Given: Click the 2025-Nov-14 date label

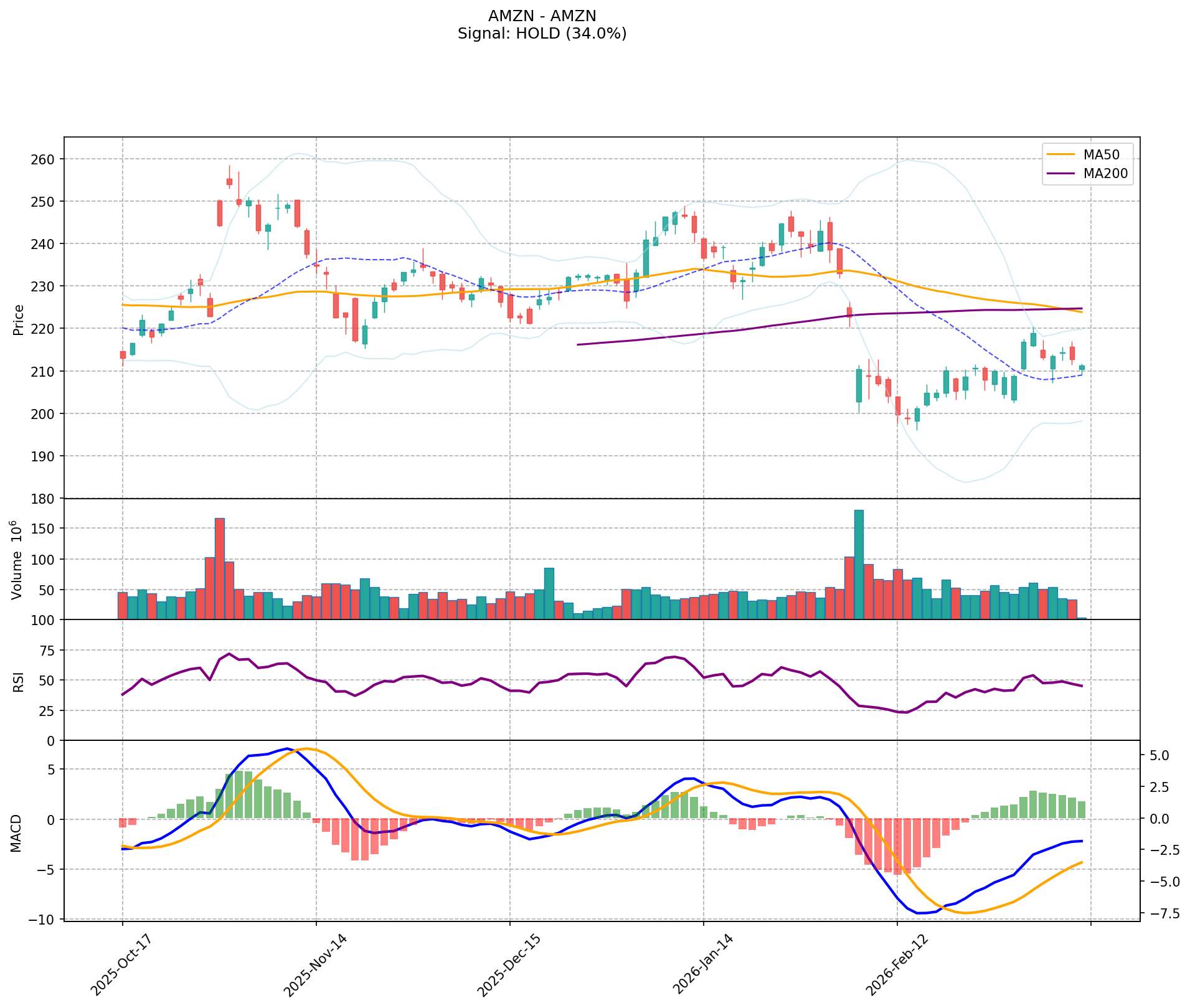Looking at the screenshot, I should click(x=314, y=966).
